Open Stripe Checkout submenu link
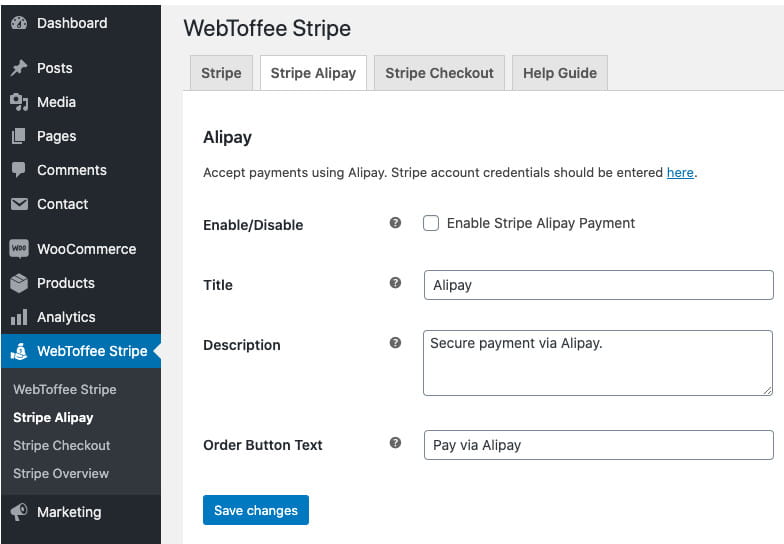The width and height of the screenshot is (784, 544). point(62,446)
